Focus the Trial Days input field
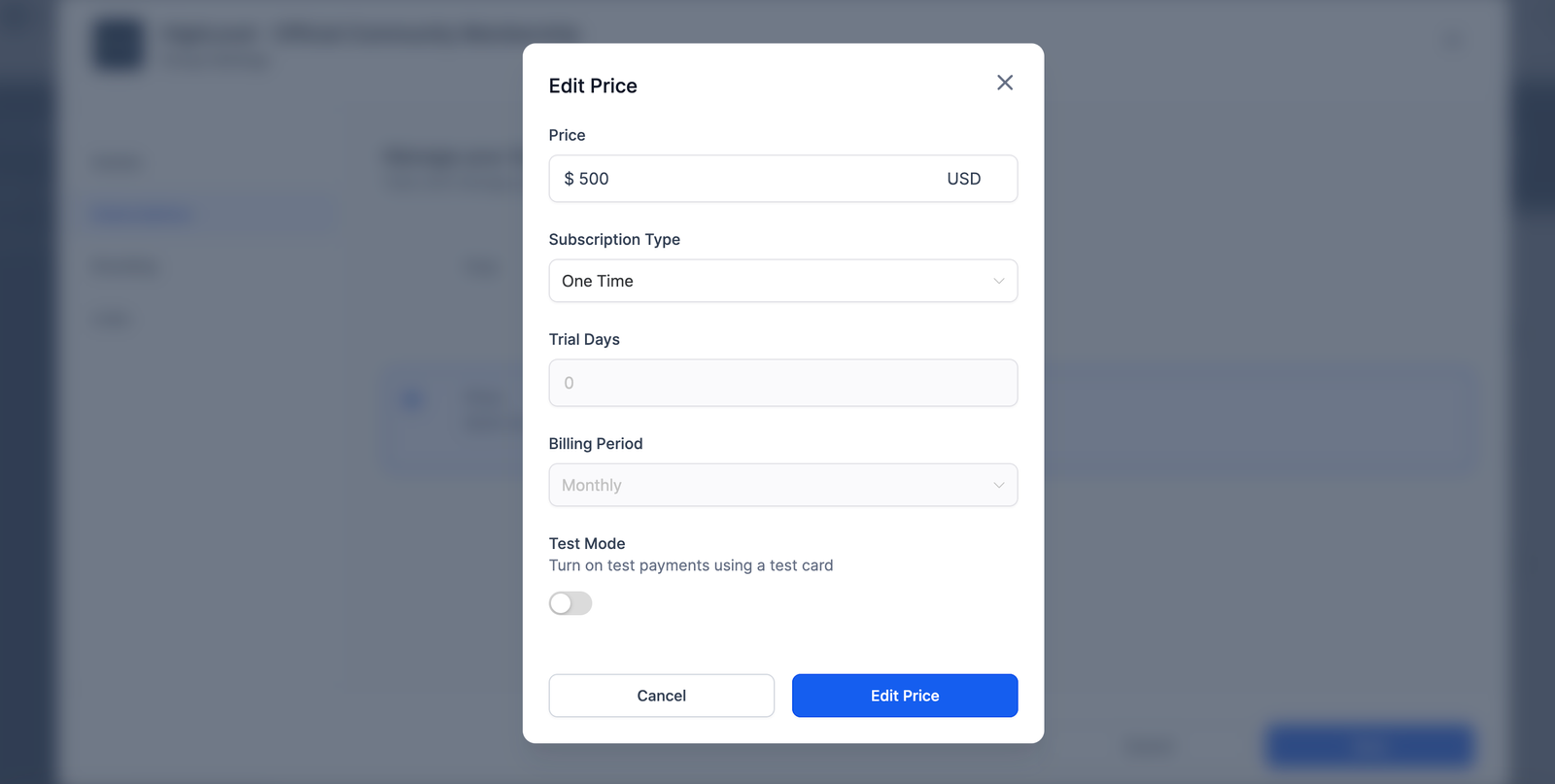Image resolution: width=1555 pixels, height=784 pixels. click(x=782, y=383)
